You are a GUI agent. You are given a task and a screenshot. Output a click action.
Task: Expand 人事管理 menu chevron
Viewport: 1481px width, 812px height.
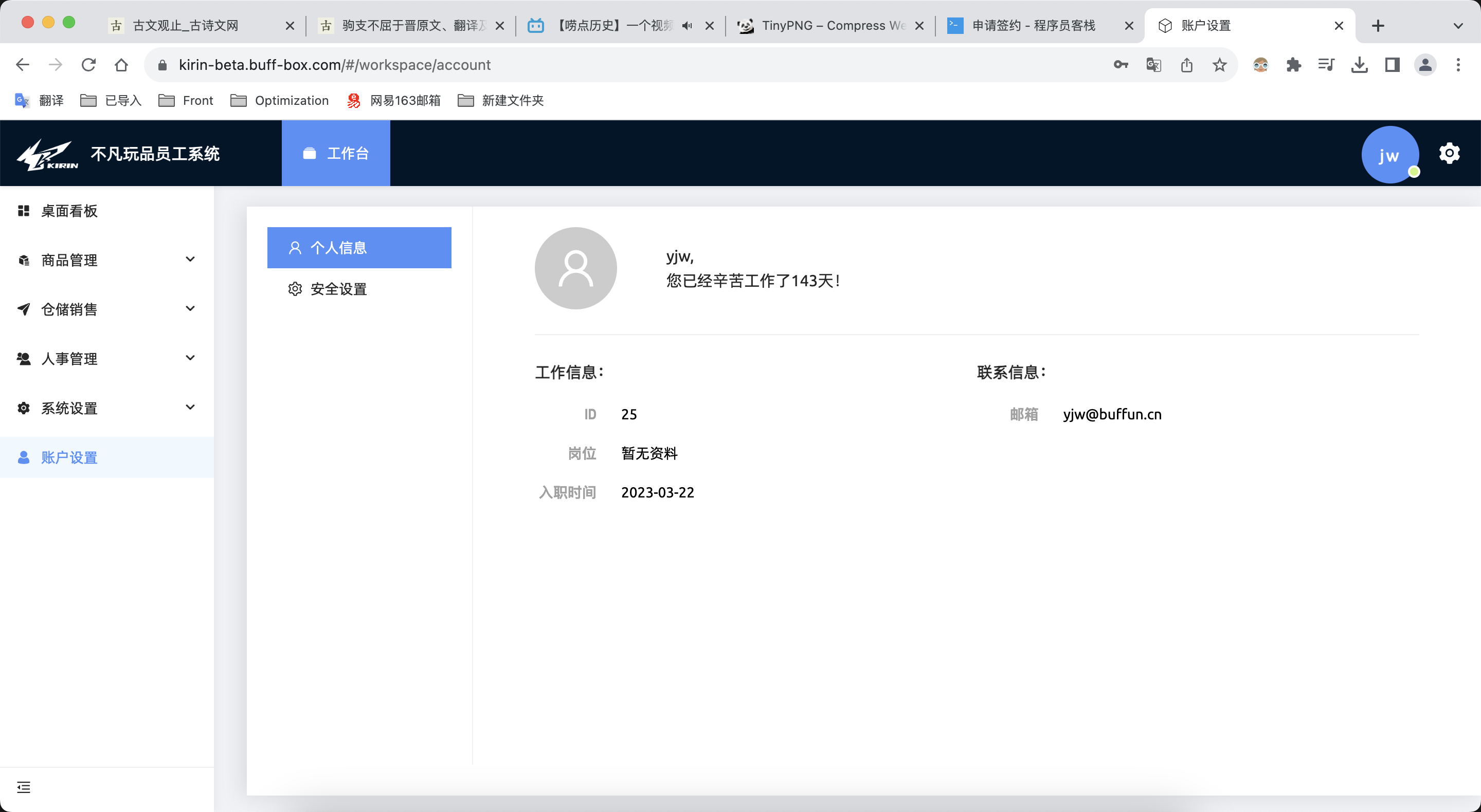(190, 359)
